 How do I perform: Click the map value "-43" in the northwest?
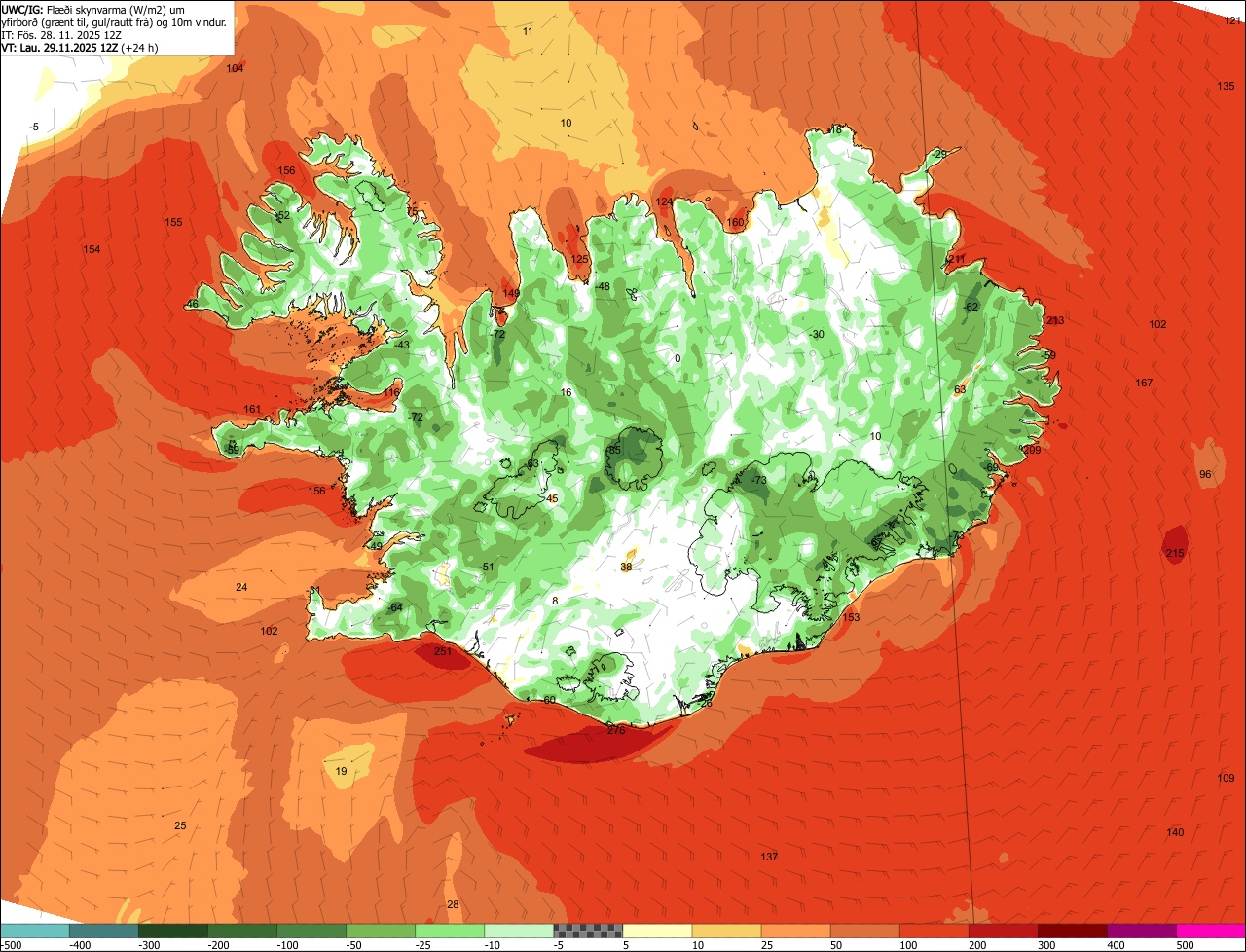pyautogui.click(x=401, y=345)
